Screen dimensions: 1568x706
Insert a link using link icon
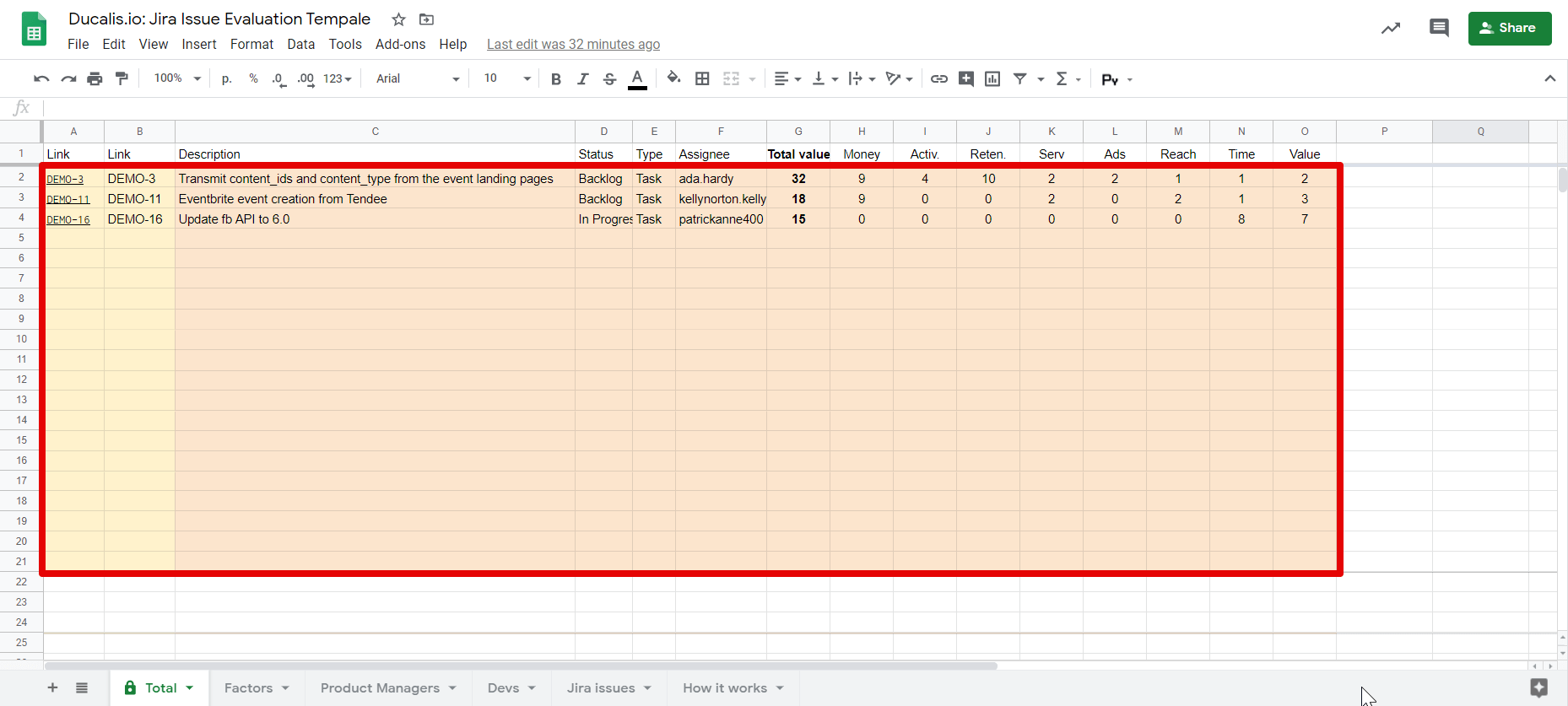click(938, 78)
